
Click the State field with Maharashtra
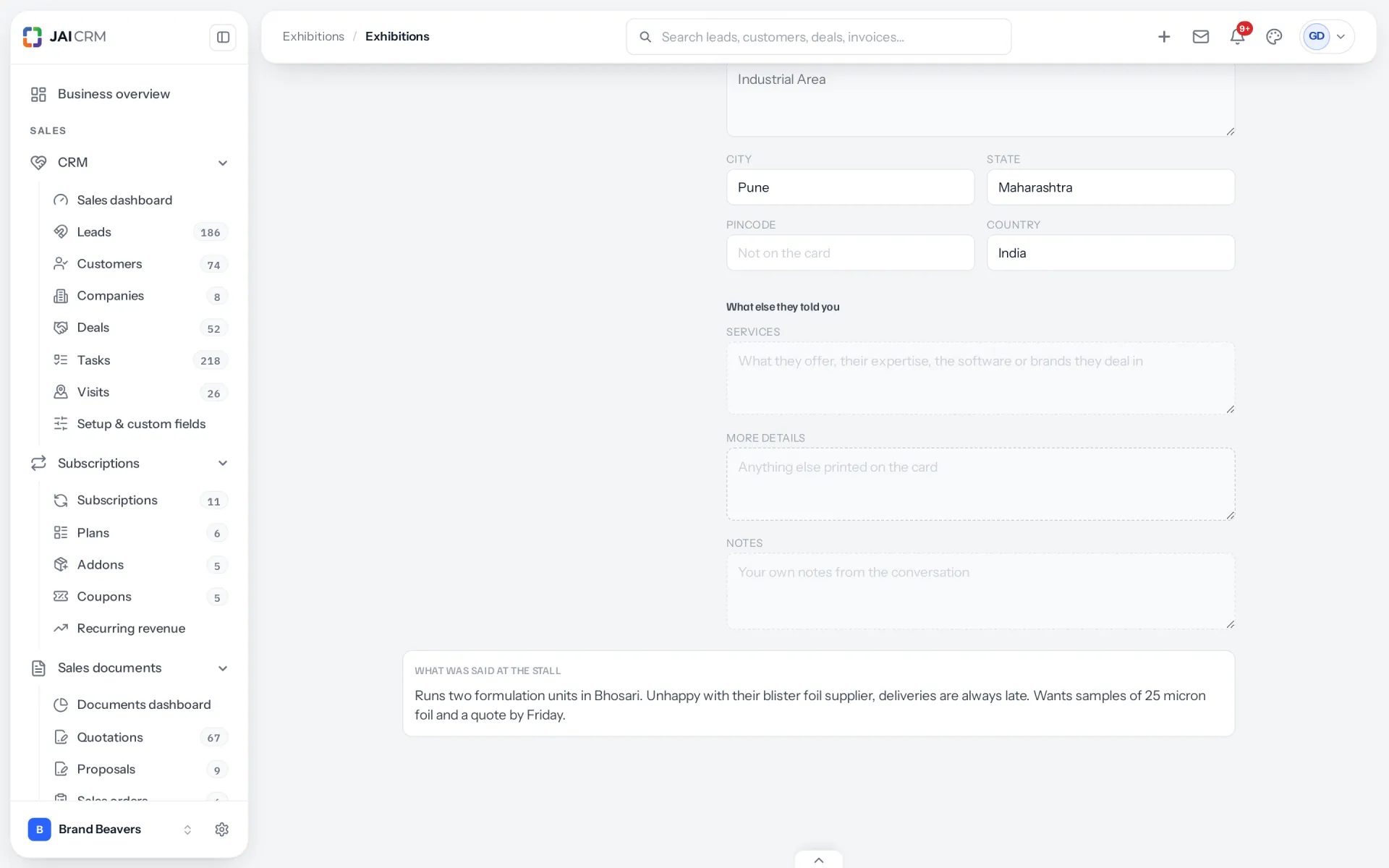point(1110,187)
